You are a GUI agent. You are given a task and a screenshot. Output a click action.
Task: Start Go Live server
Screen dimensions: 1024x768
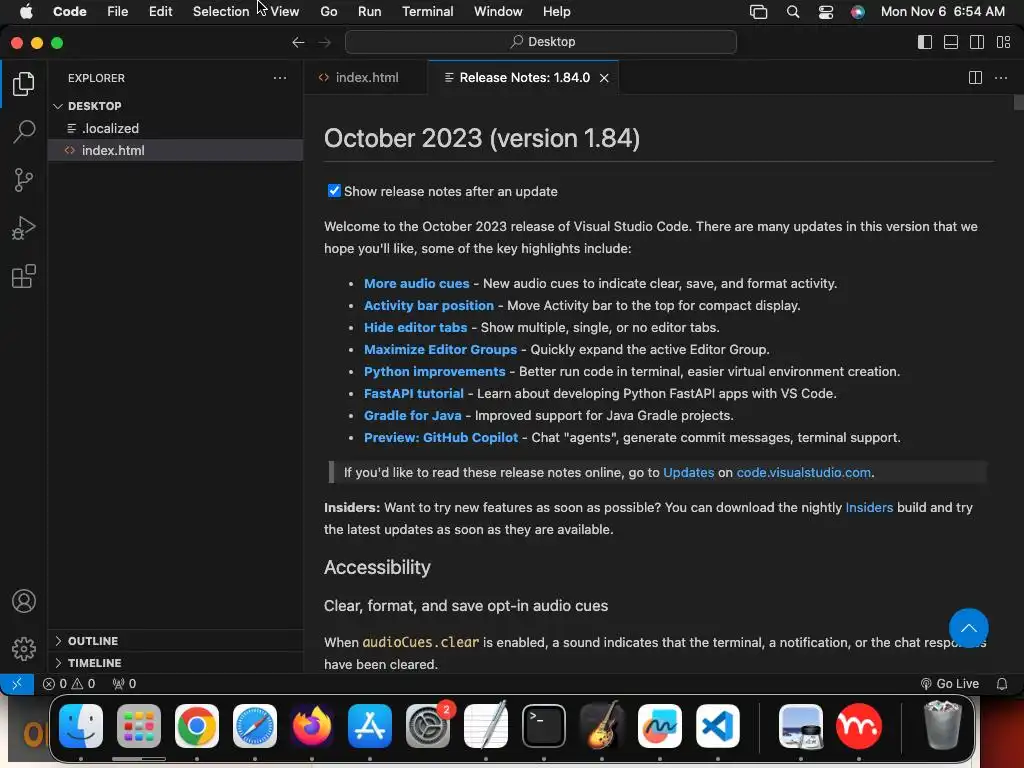coord(950,684)
